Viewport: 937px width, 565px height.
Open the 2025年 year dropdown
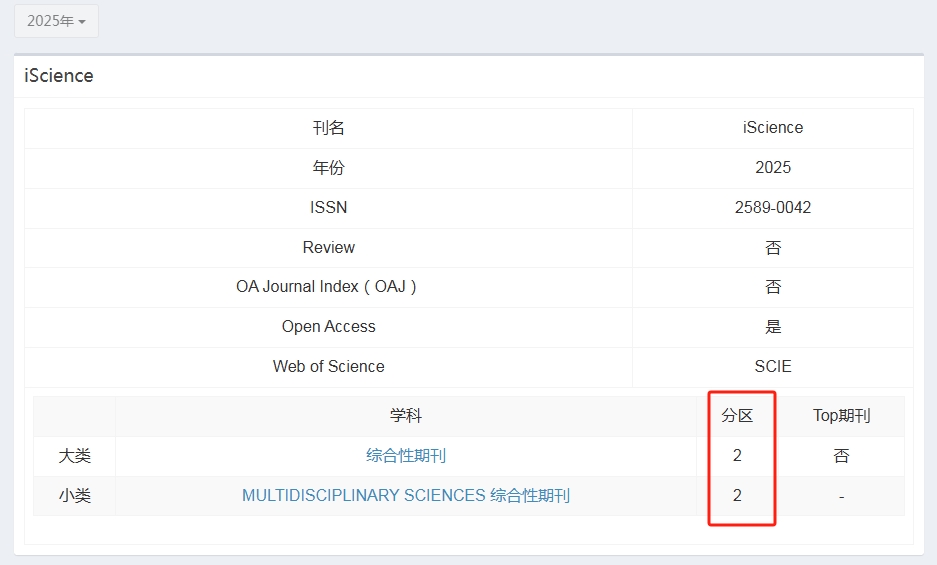[56, 21]
